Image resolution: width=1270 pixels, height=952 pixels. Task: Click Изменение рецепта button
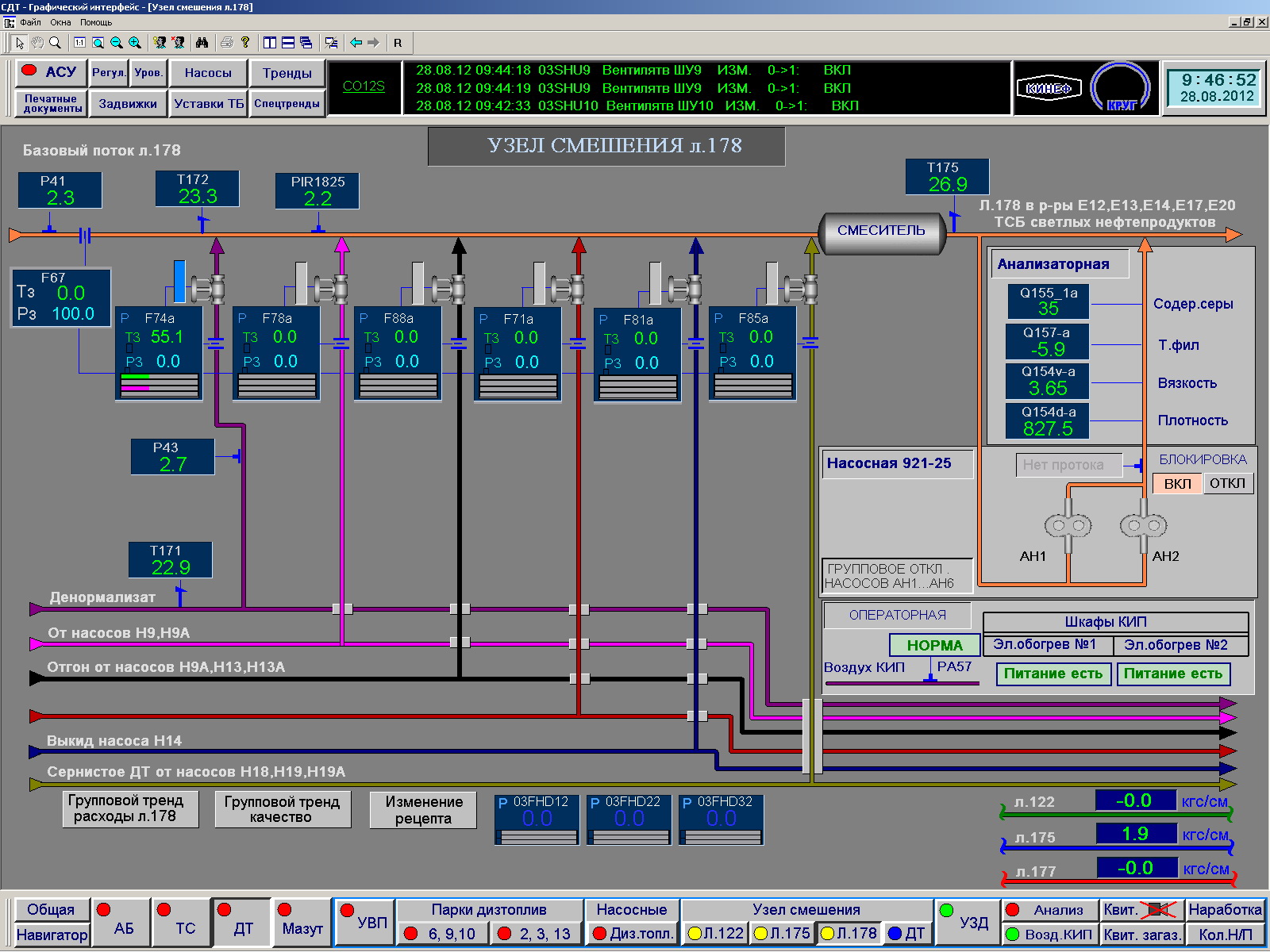[424, 810]
